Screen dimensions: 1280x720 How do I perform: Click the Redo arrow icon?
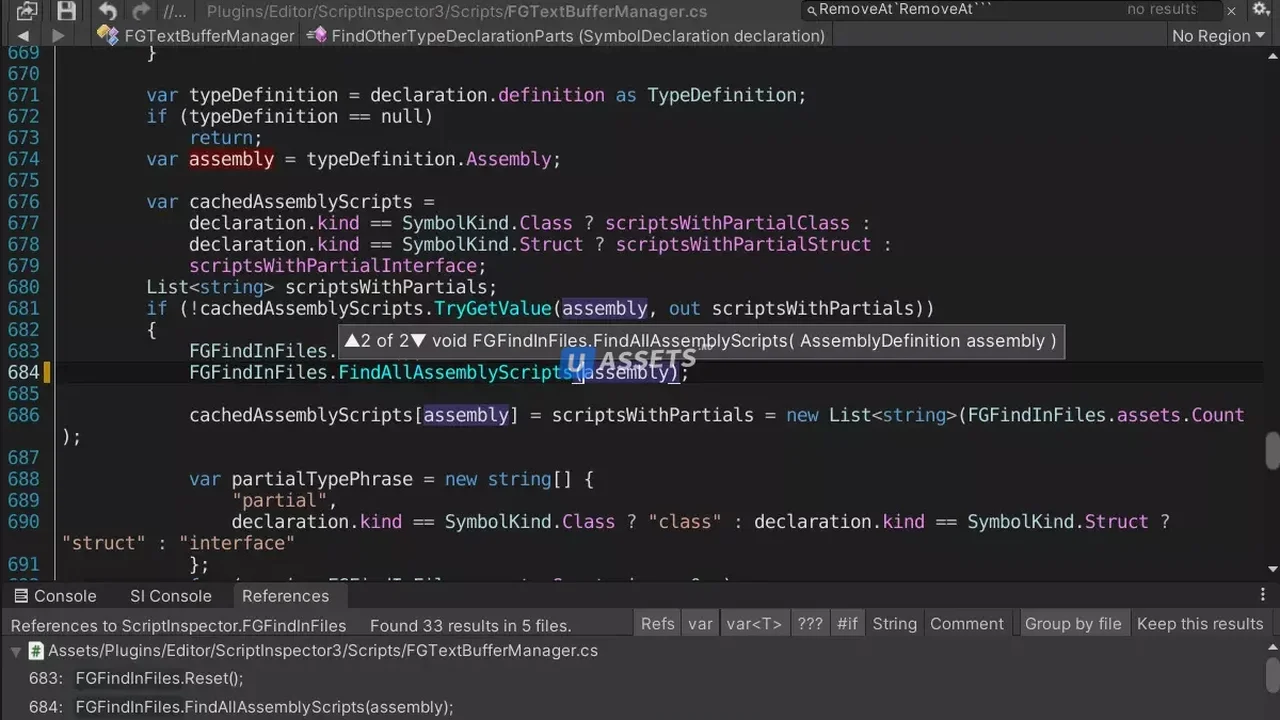(141, 12)
